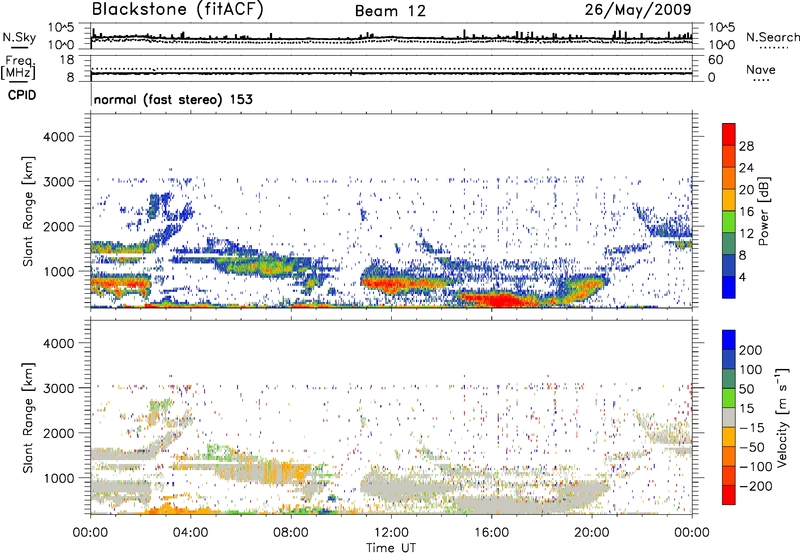This screenshot has height=554, width=800.
Task: Click the Nave legend label
Action: click(761, 69)
